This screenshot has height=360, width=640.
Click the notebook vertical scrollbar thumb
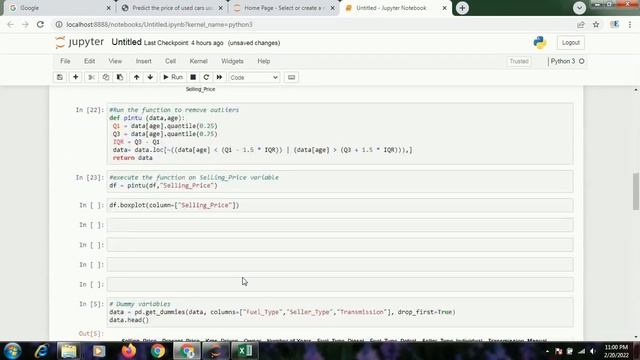point(636,191)
